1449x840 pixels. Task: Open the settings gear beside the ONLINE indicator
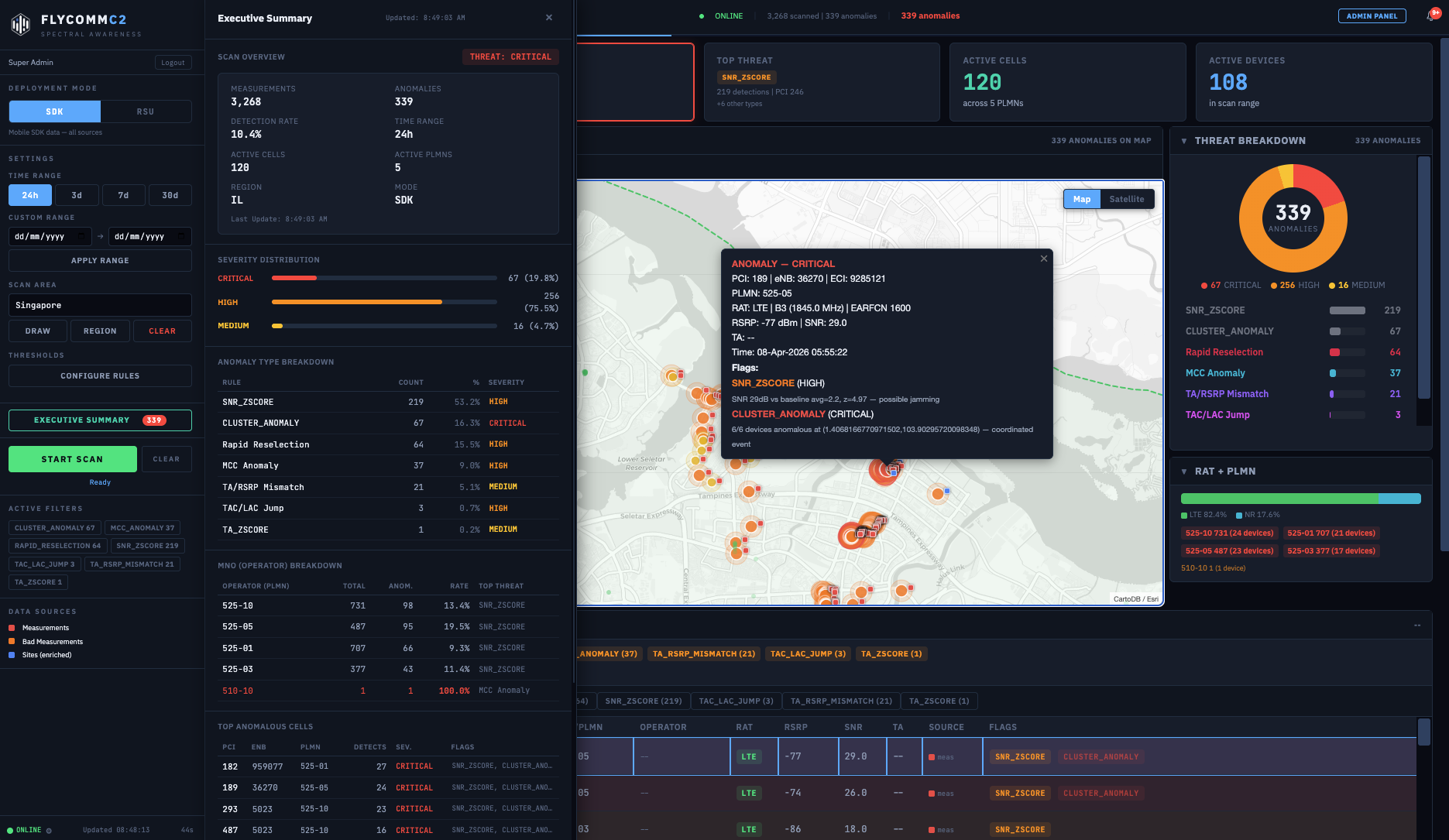tap(48, 829)
